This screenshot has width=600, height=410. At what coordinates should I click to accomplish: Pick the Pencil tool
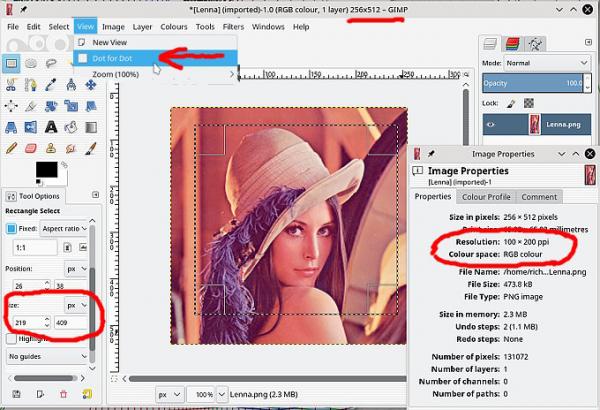point(11,148)
